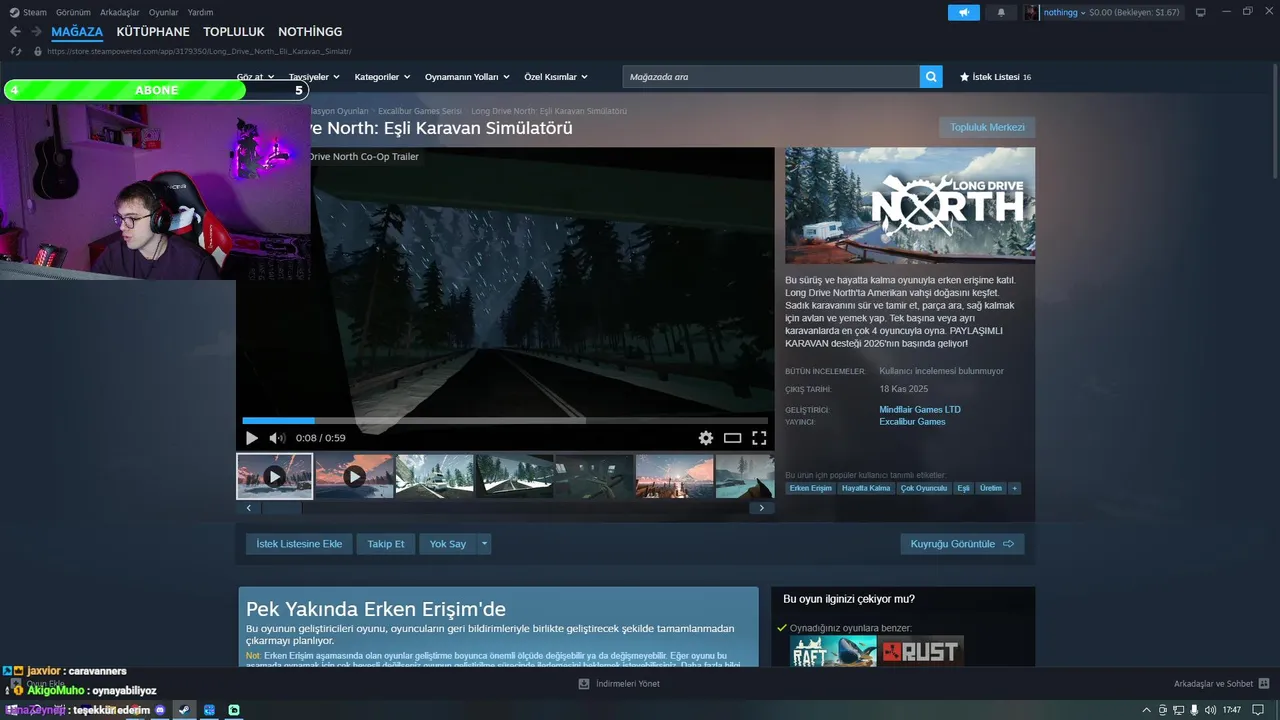Open the Rust similar game image
The width and height of the screenshot is (1280, 720).
(921, 652)
